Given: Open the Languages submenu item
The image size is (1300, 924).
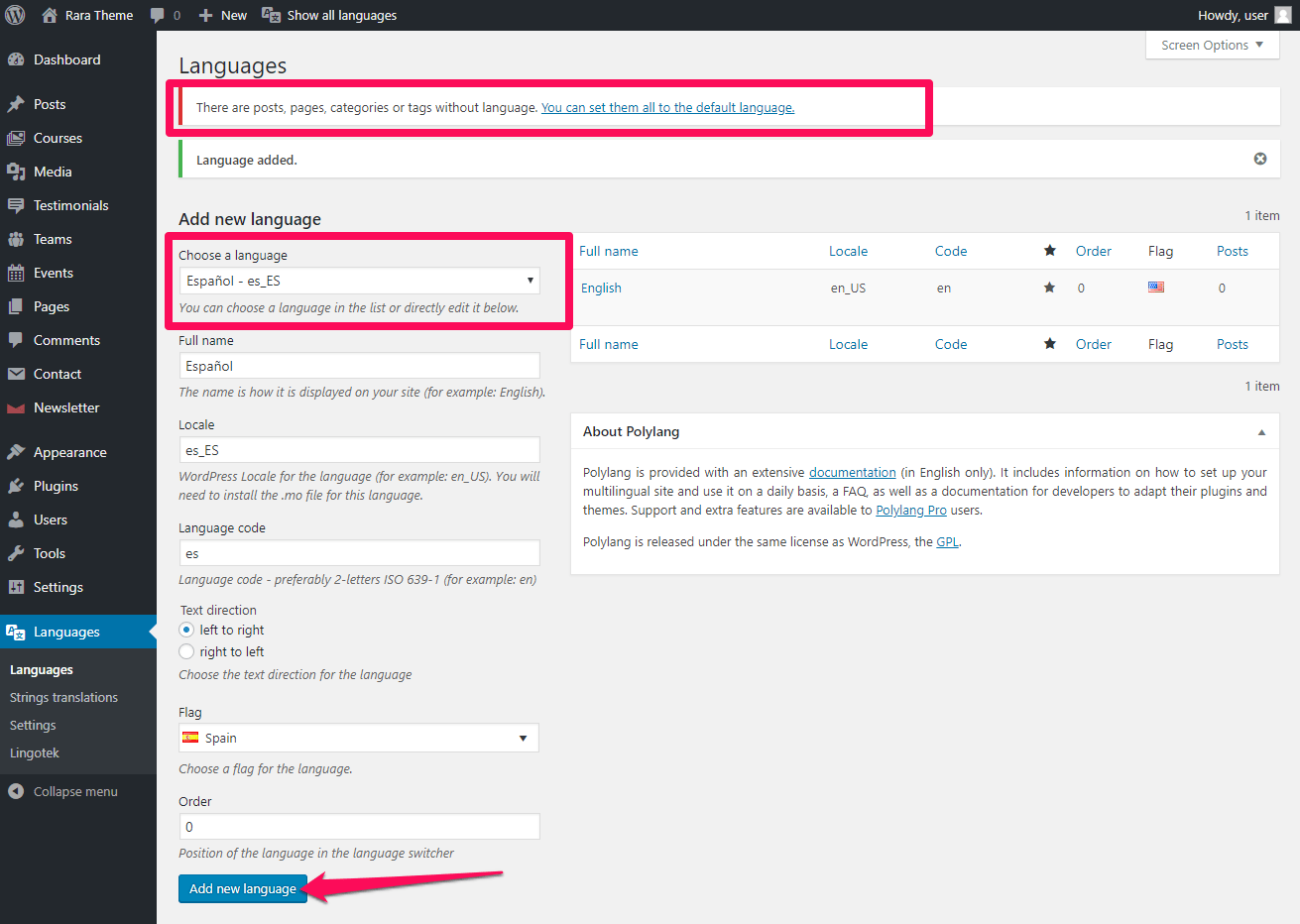Looking at the screenshot, I should point(42,669).
